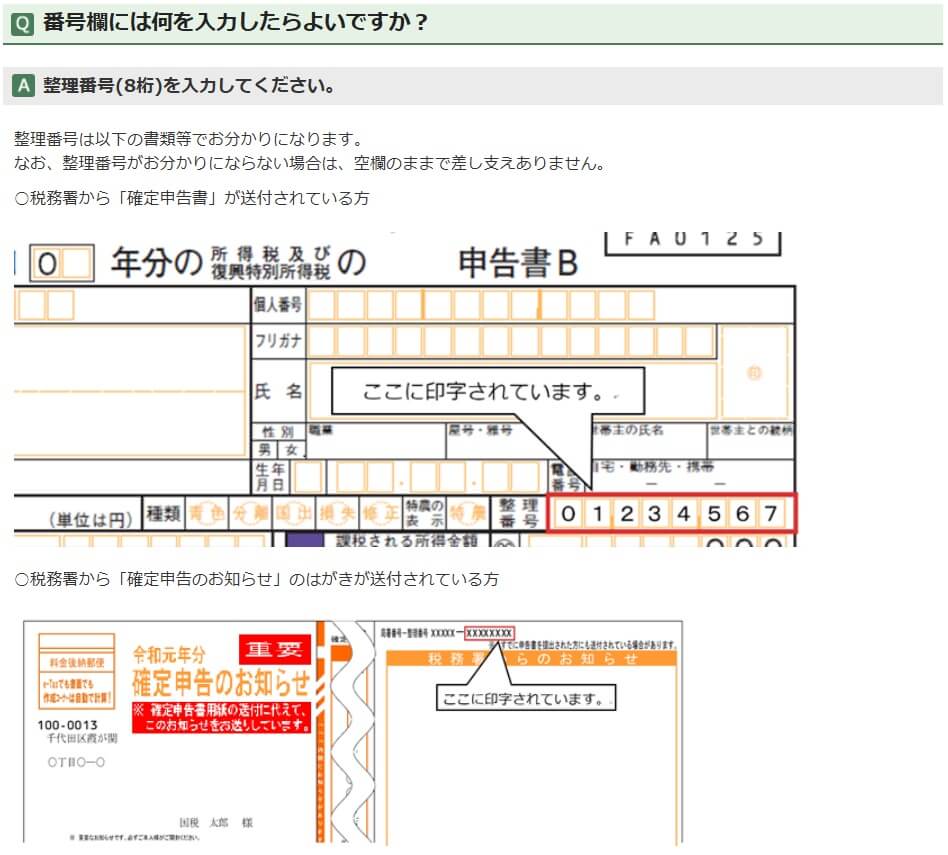Click the green A answer icon
Screen dimensions: 948x855
(23, 86)
